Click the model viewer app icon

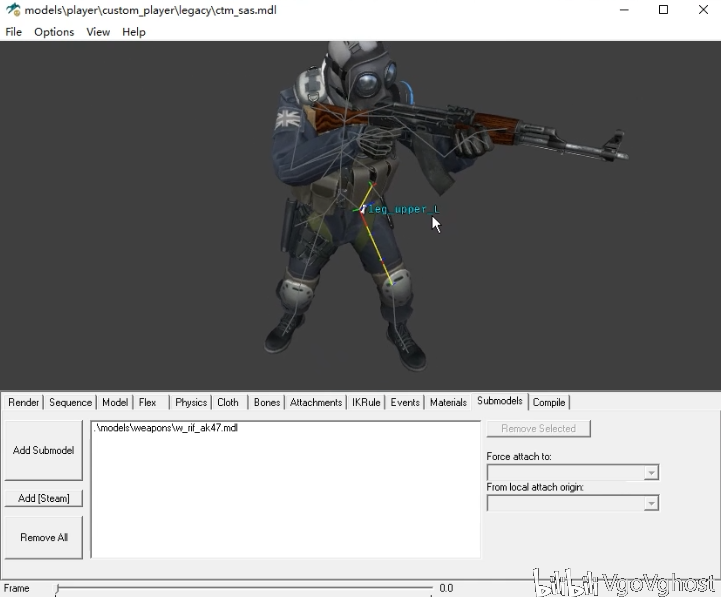(x=13, y=10)
